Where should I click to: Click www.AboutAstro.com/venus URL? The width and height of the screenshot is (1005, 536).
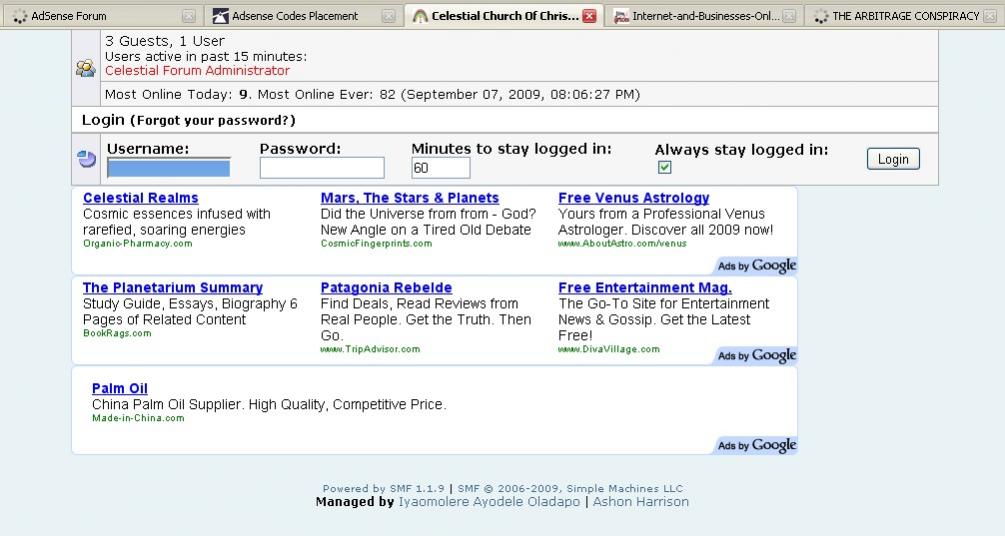click(622, 244)
